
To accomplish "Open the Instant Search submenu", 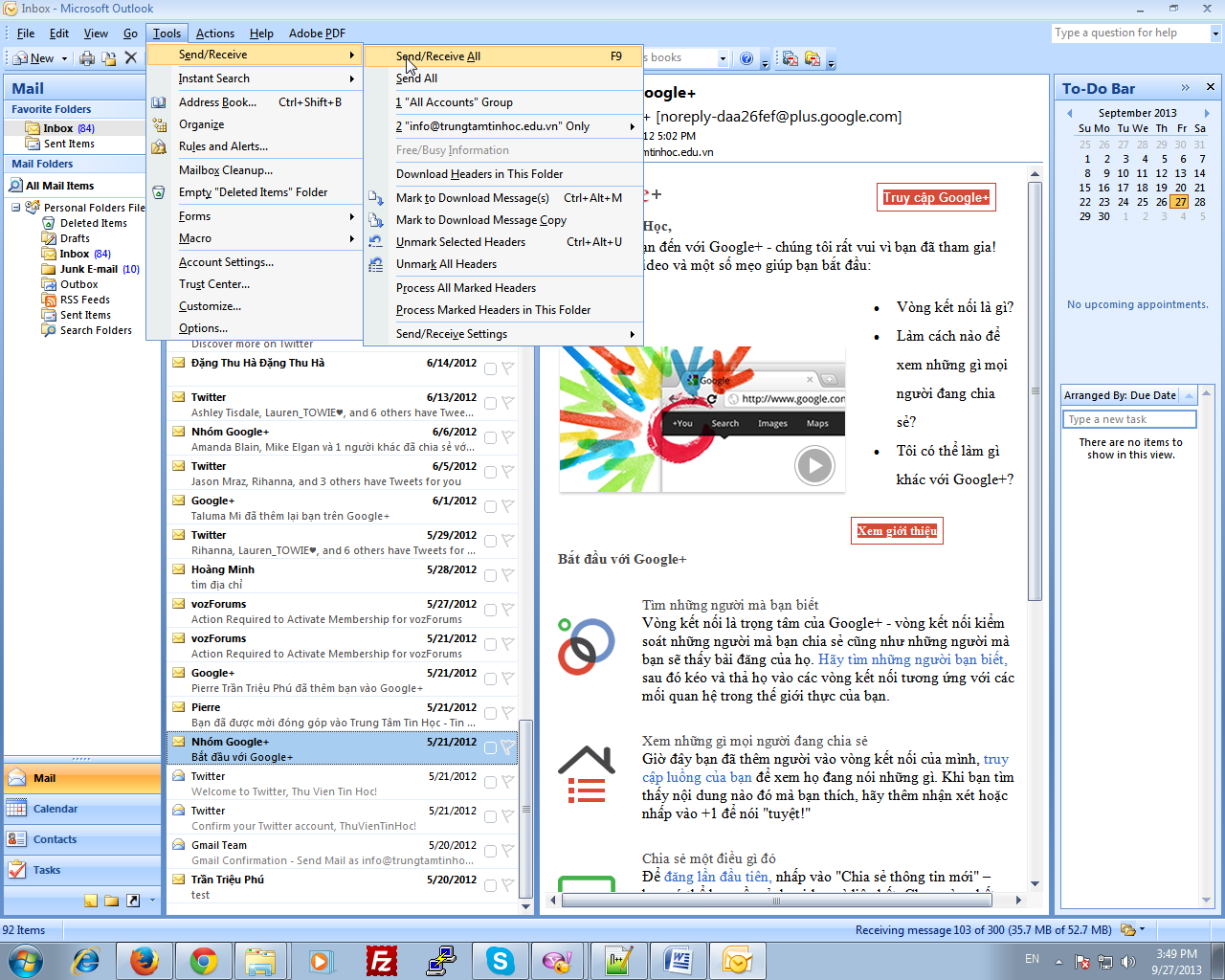I will [x=255, y=78].
